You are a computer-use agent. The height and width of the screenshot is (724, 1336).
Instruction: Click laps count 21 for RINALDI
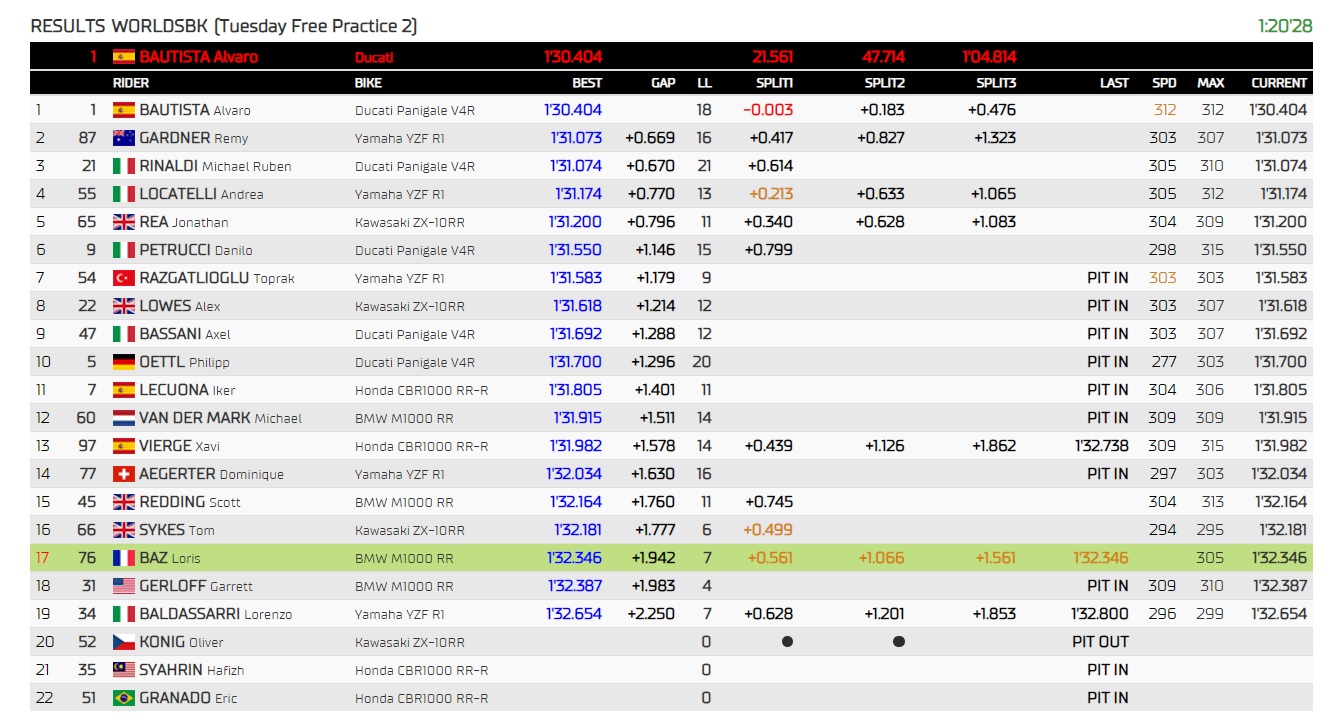(704, 166)
